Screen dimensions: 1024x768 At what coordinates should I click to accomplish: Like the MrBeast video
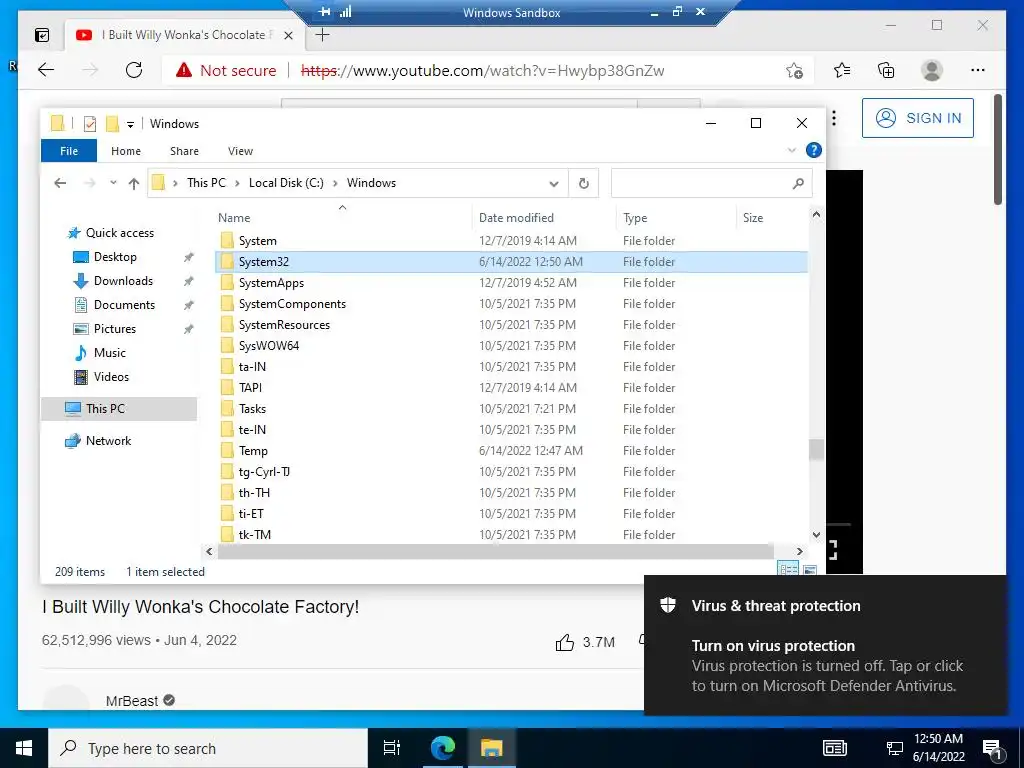[565, 643]
